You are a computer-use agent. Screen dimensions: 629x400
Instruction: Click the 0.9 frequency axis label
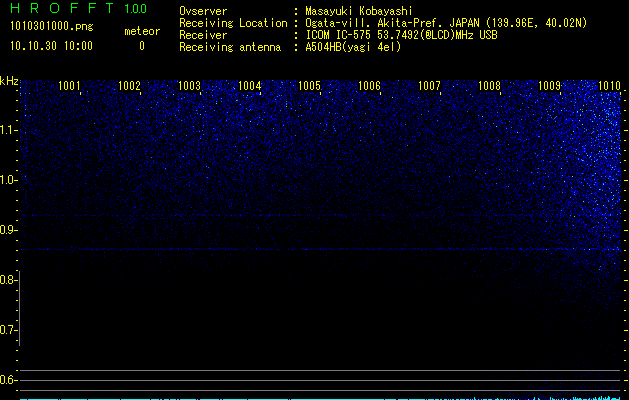click(8, 230)
